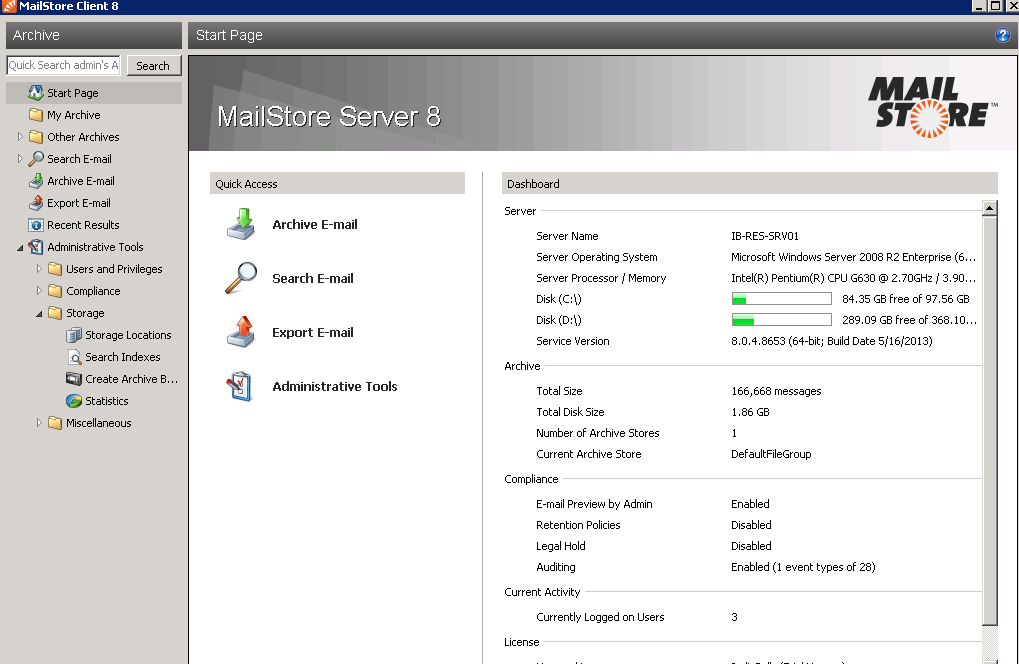Screen dimensions: 1019x664
Task: Expand the Miscellaneous tree node
Action: tap(39, 423)
